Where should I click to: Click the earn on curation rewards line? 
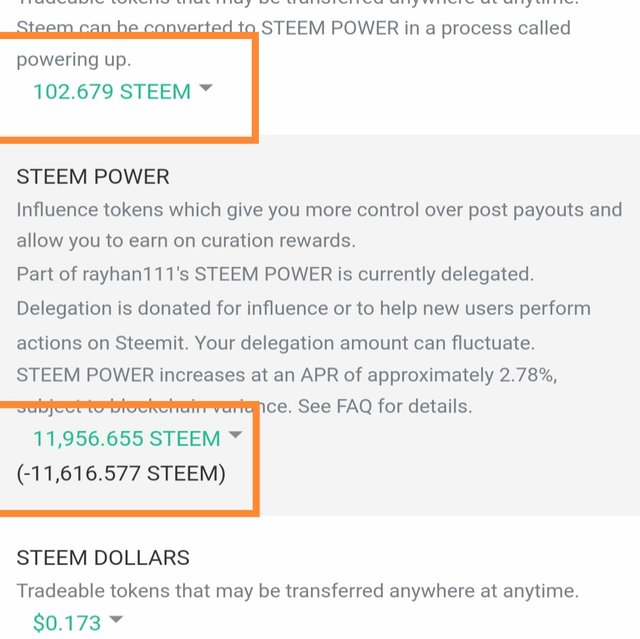186,241
